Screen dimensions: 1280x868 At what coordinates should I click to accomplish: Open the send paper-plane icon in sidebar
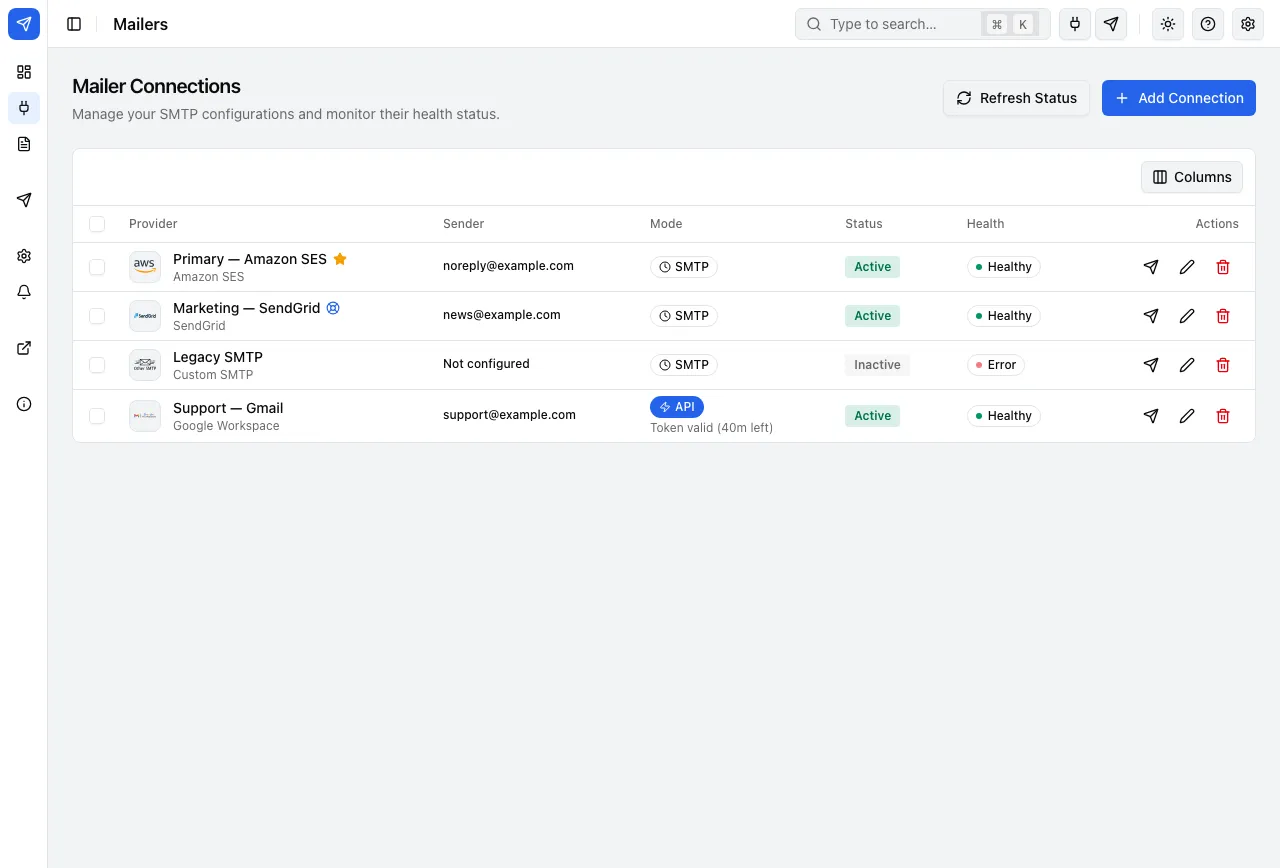pos(24,200)
